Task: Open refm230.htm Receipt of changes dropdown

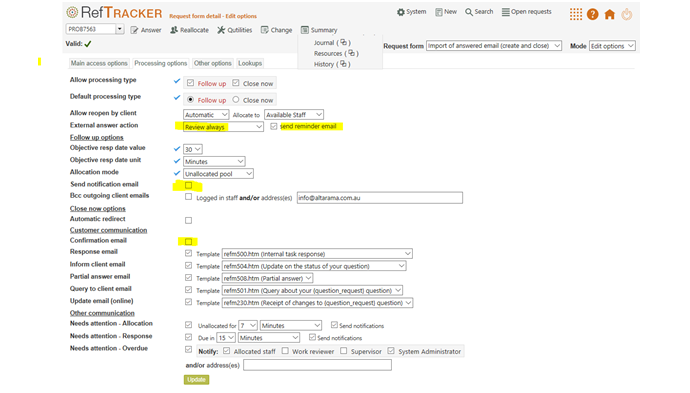Action: pos(317,303)
